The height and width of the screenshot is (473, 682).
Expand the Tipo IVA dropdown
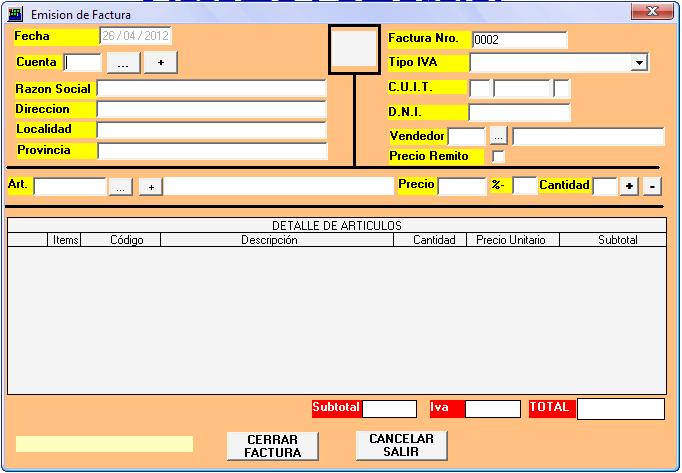point(639,63)
